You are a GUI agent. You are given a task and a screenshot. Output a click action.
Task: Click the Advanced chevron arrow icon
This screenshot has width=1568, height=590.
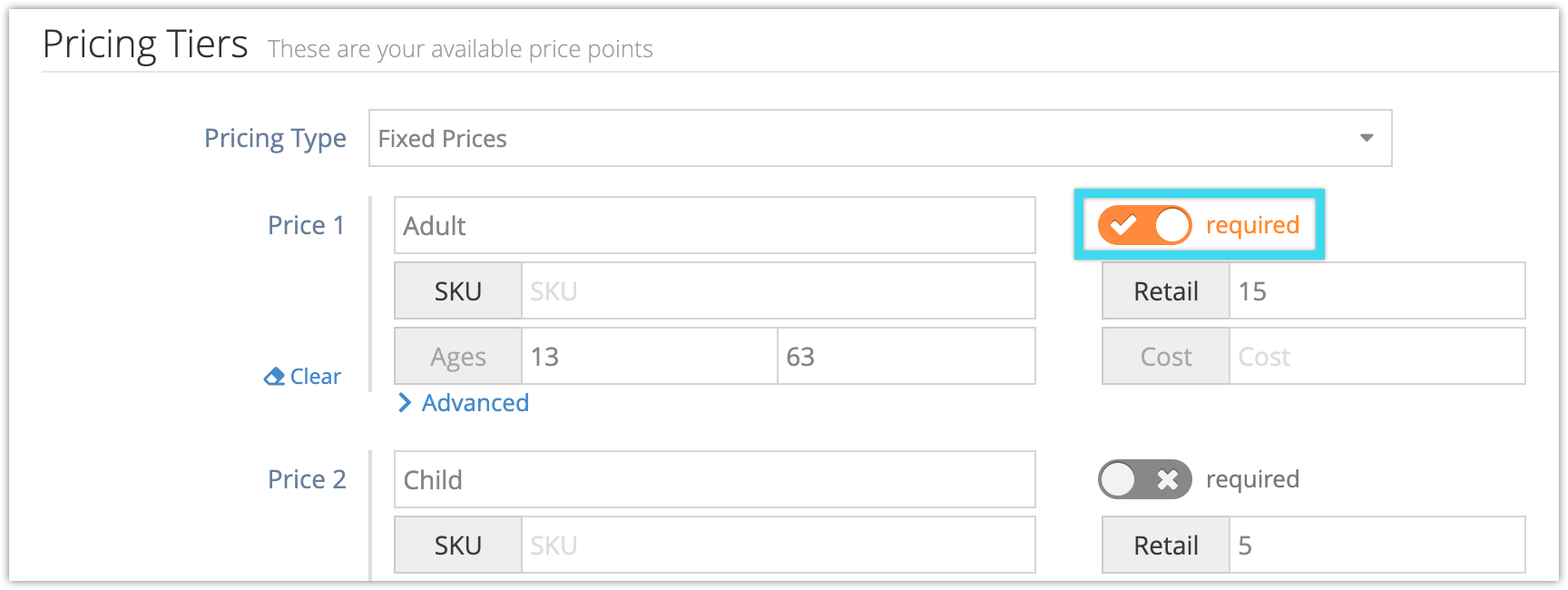pos(405,402)
